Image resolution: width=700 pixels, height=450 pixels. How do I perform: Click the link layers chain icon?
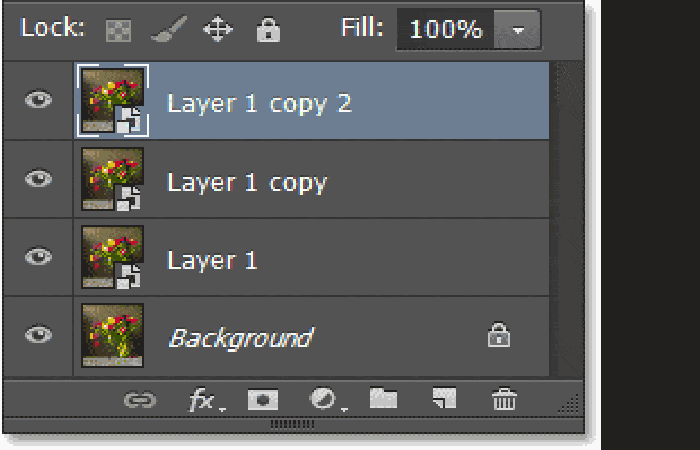point(140,400)
